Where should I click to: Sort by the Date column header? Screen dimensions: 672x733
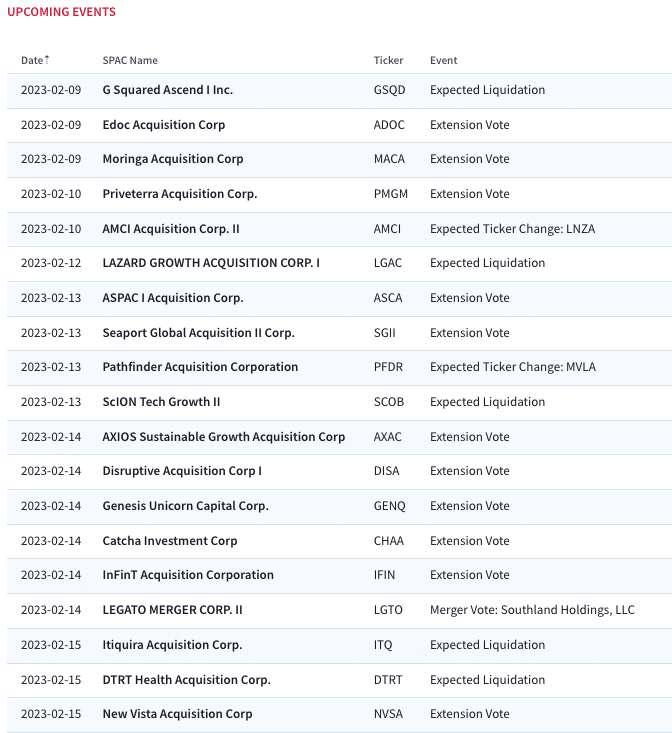tap(35, 60)
